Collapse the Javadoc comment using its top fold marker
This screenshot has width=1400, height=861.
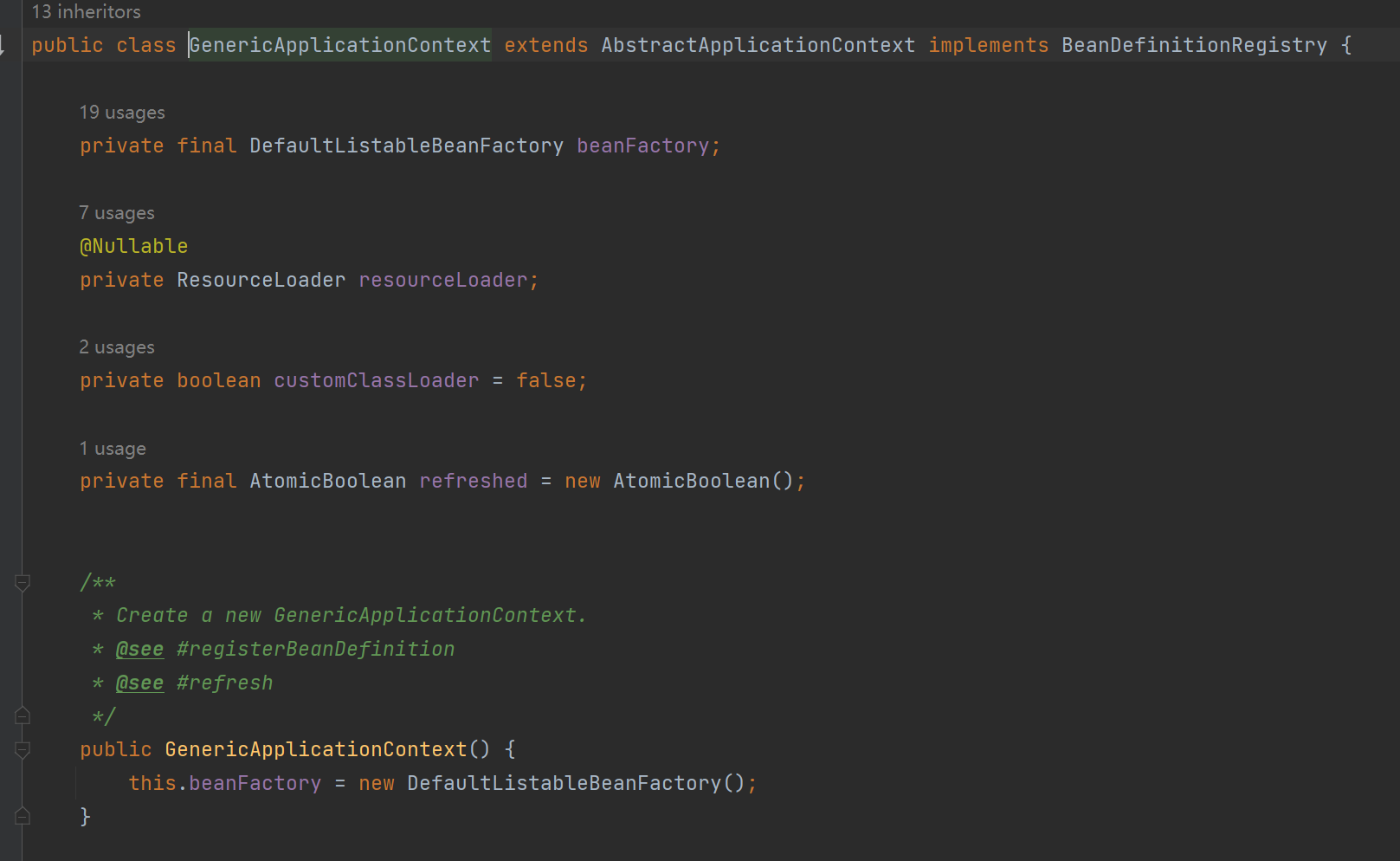[x=23, y=583]
